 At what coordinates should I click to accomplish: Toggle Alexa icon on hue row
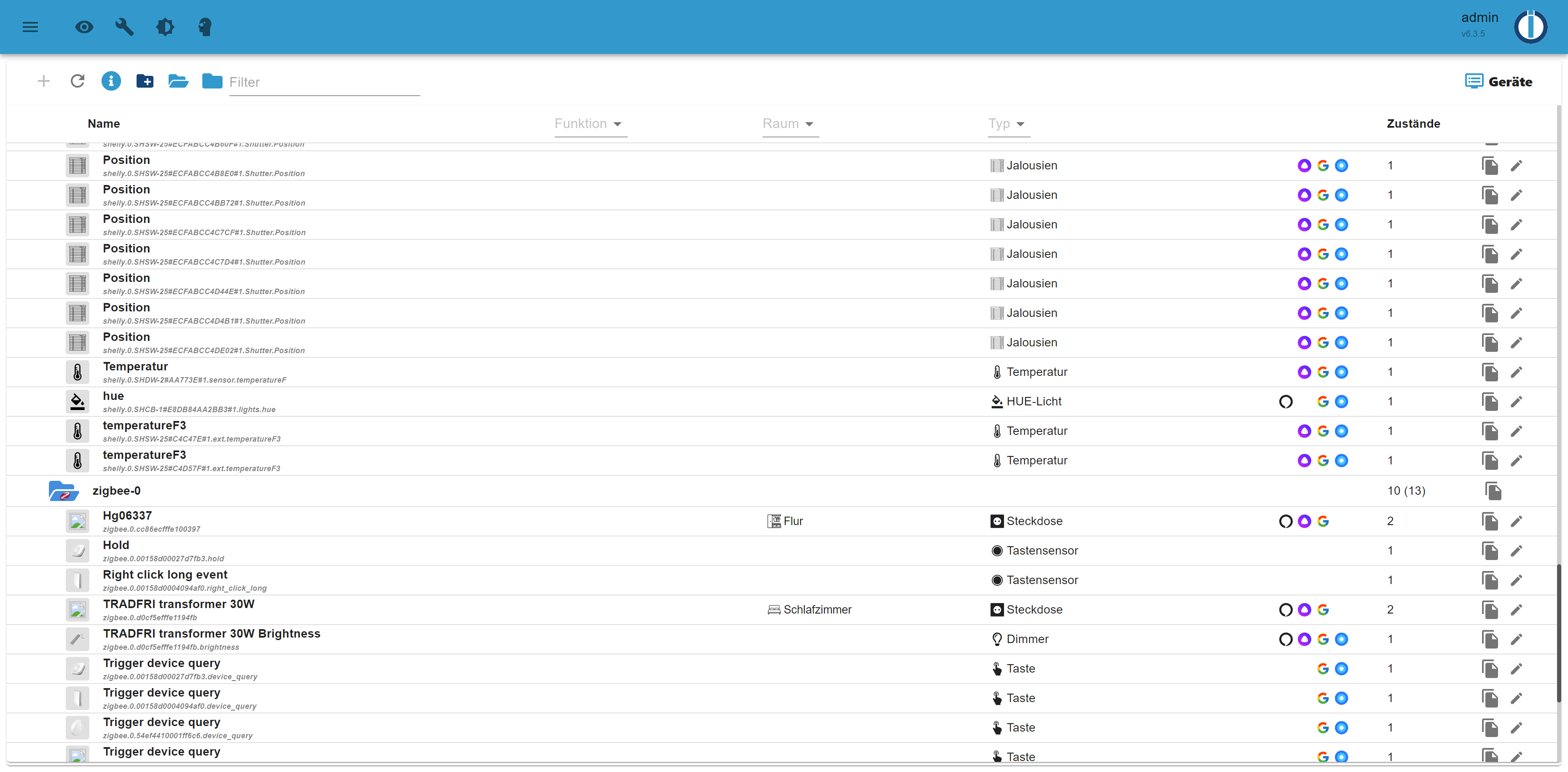tap(1286, 402)
